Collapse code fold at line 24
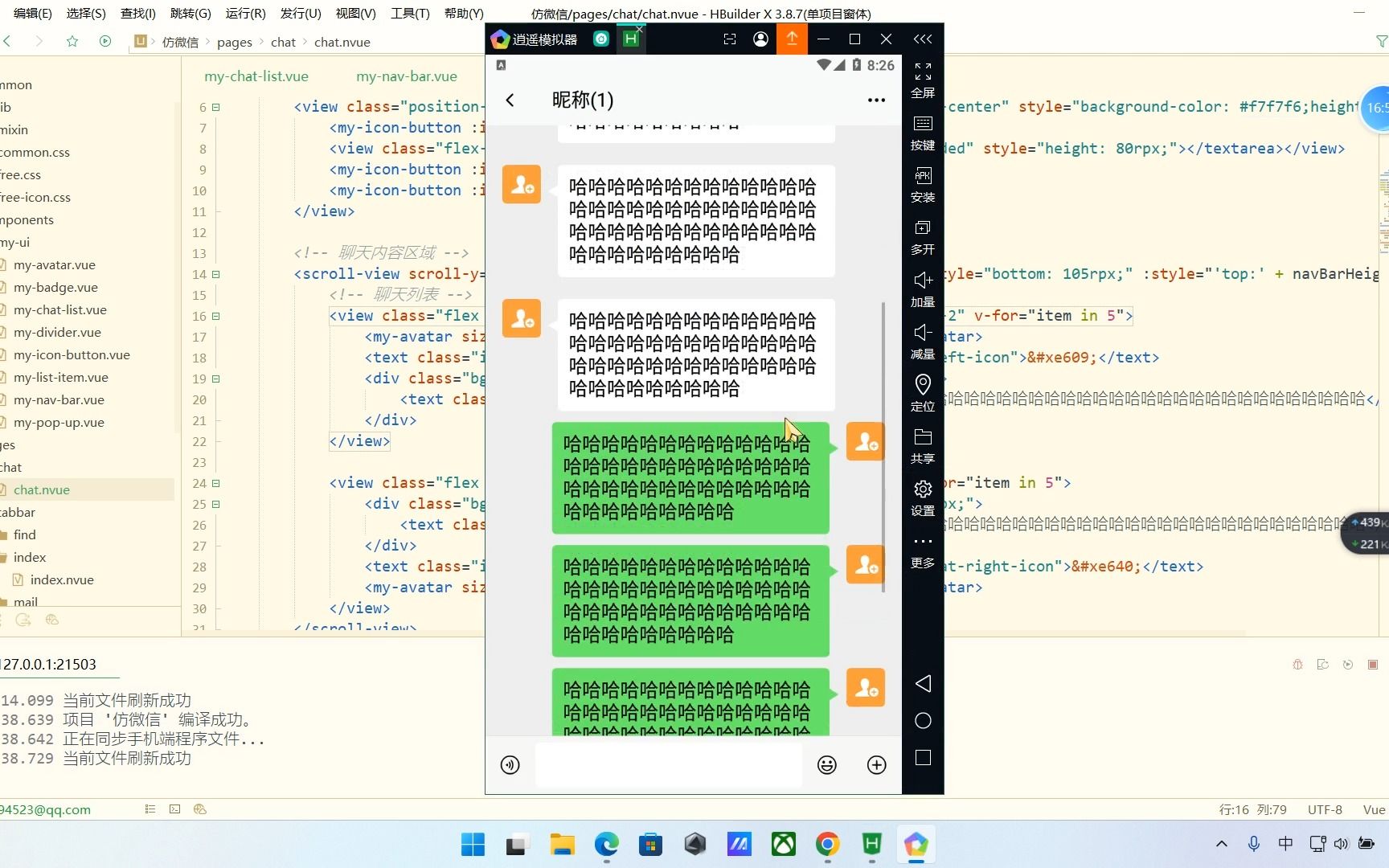The width and height of the screenshot is (1389, 868). pyautogui.click(x=215, y=483)
